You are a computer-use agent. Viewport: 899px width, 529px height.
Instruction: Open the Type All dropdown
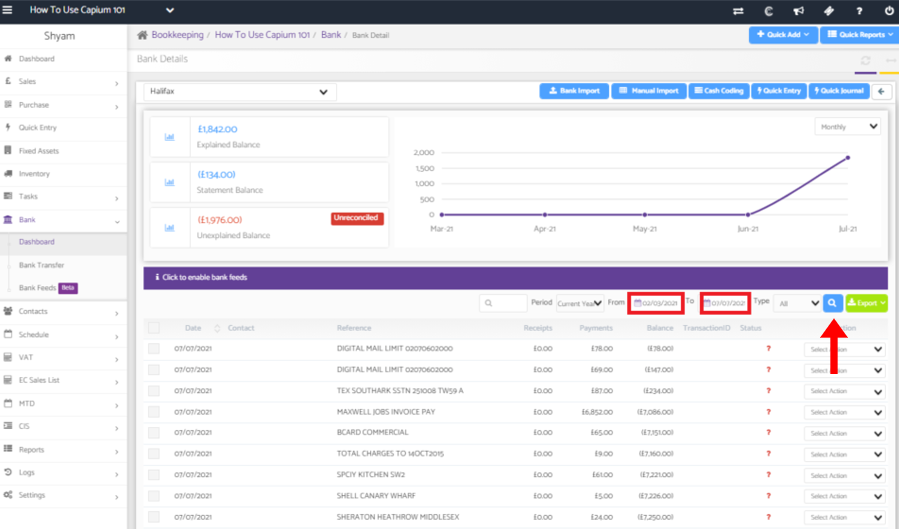point(797,303)
